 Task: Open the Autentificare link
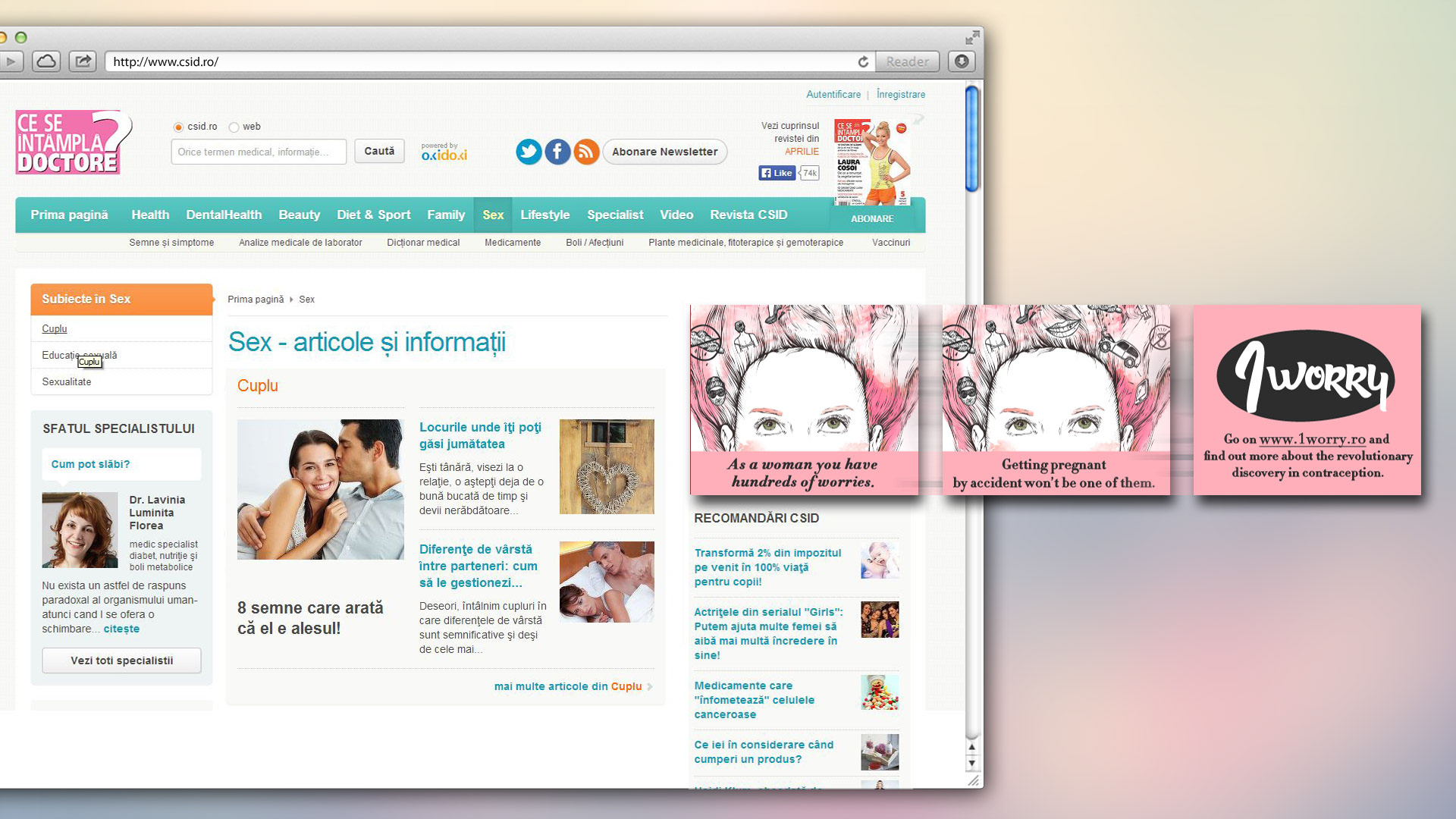pos(833,95)
